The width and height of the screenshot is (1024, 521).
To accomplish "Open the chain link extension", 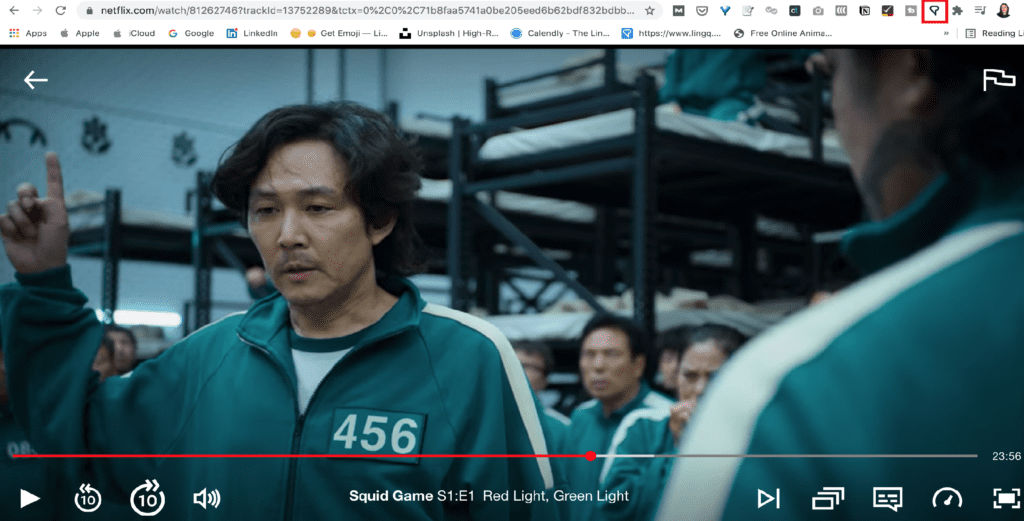I will 771,10.
